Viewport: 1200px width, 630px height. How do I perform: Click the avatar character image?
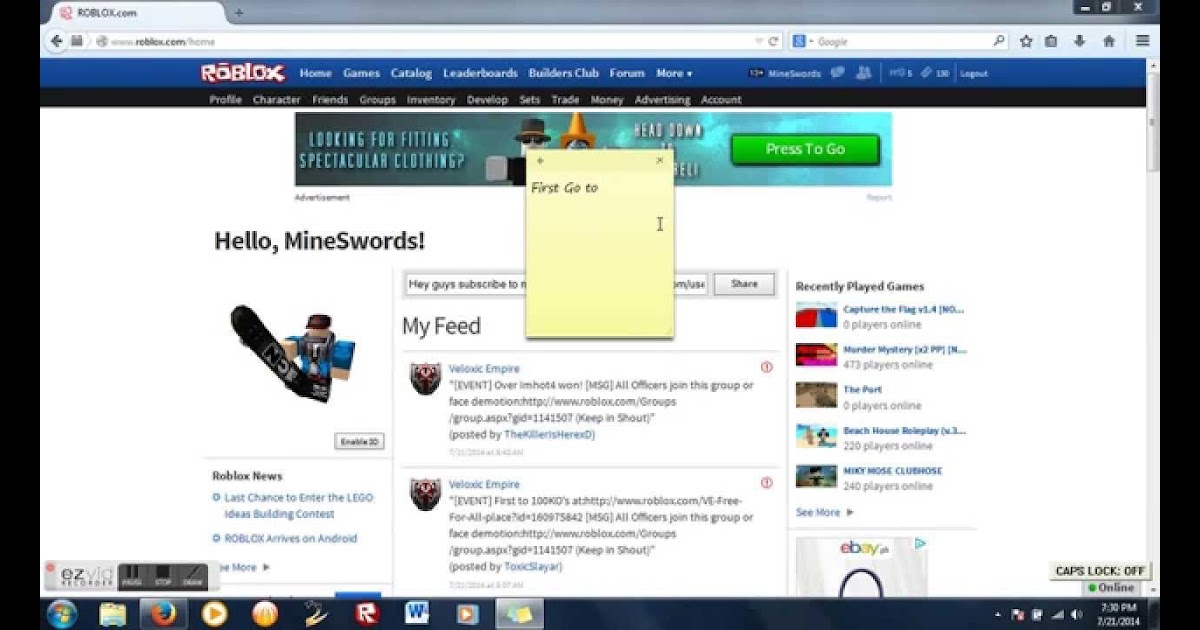293,355
